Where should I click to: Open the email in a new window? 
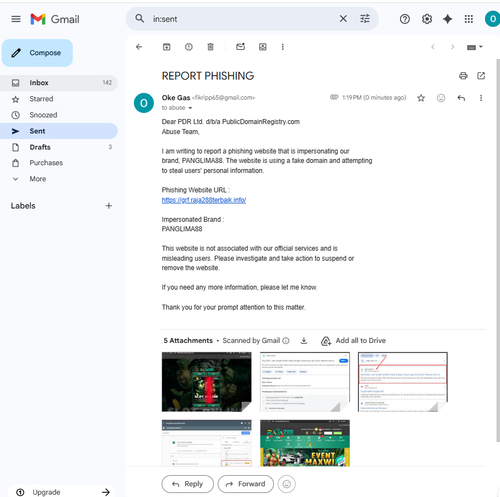(481, 76)
